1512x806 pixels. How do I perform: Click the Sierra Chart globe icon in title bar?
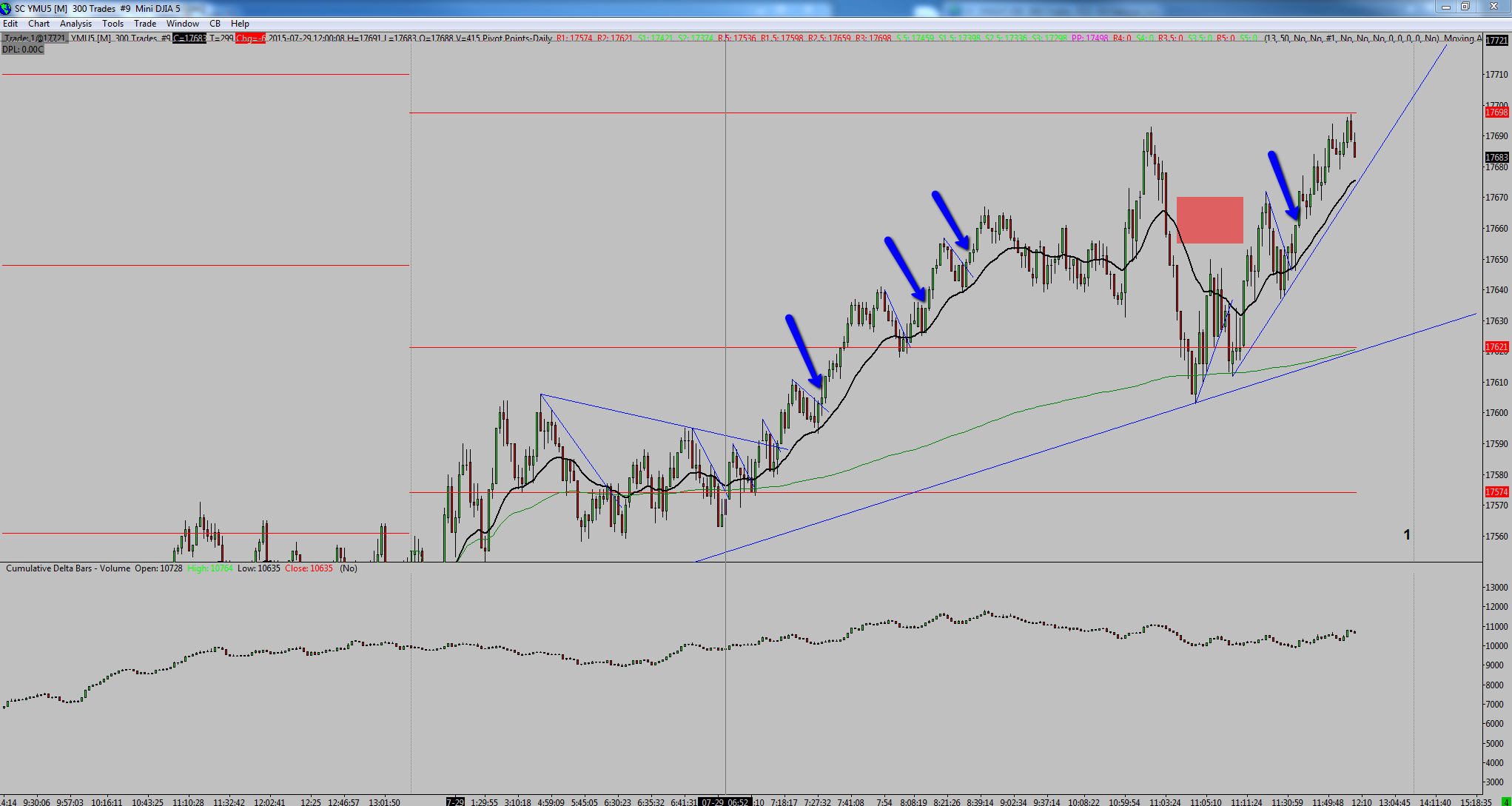tap(6, 8)
